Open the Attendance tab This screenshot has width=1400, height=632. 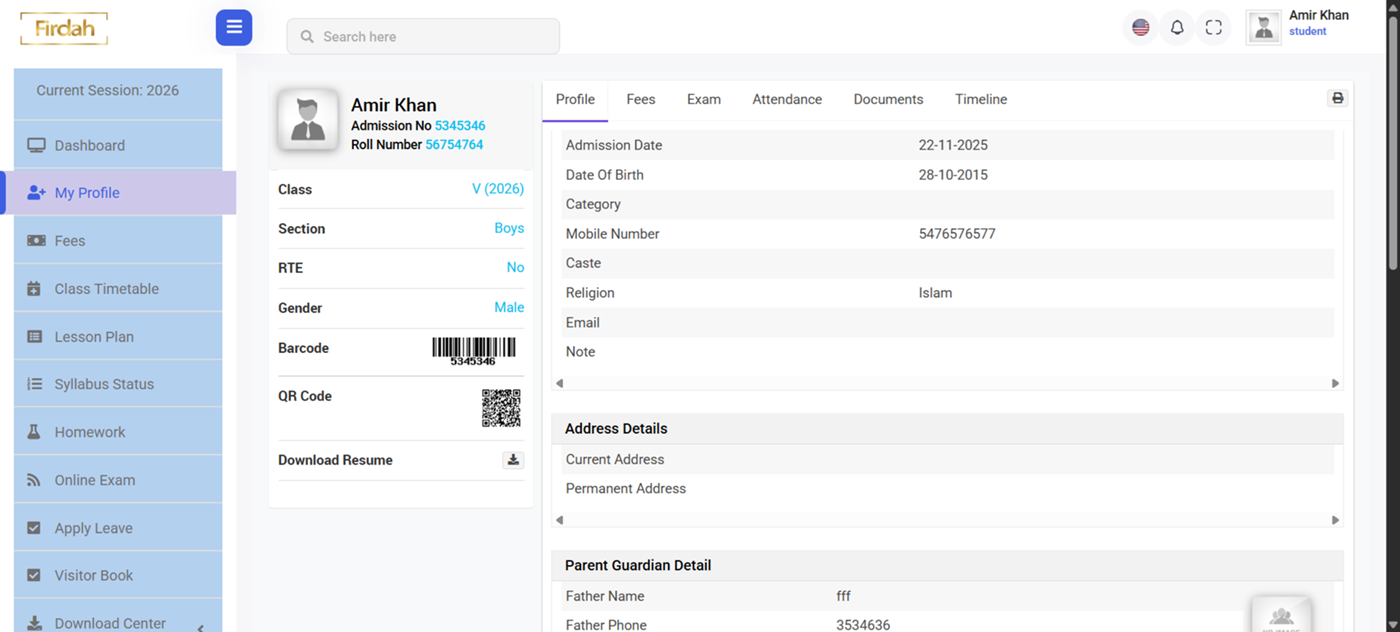pos(787,99)
